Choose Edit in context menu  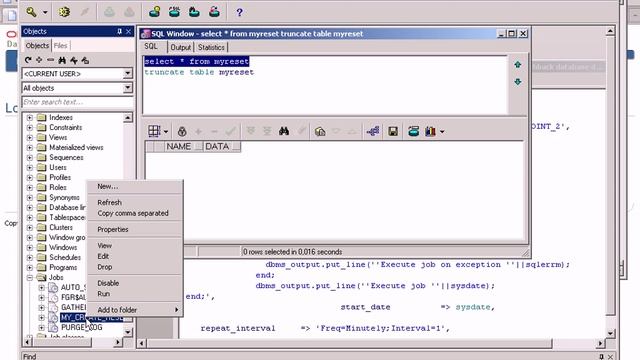tap(135, 256)
